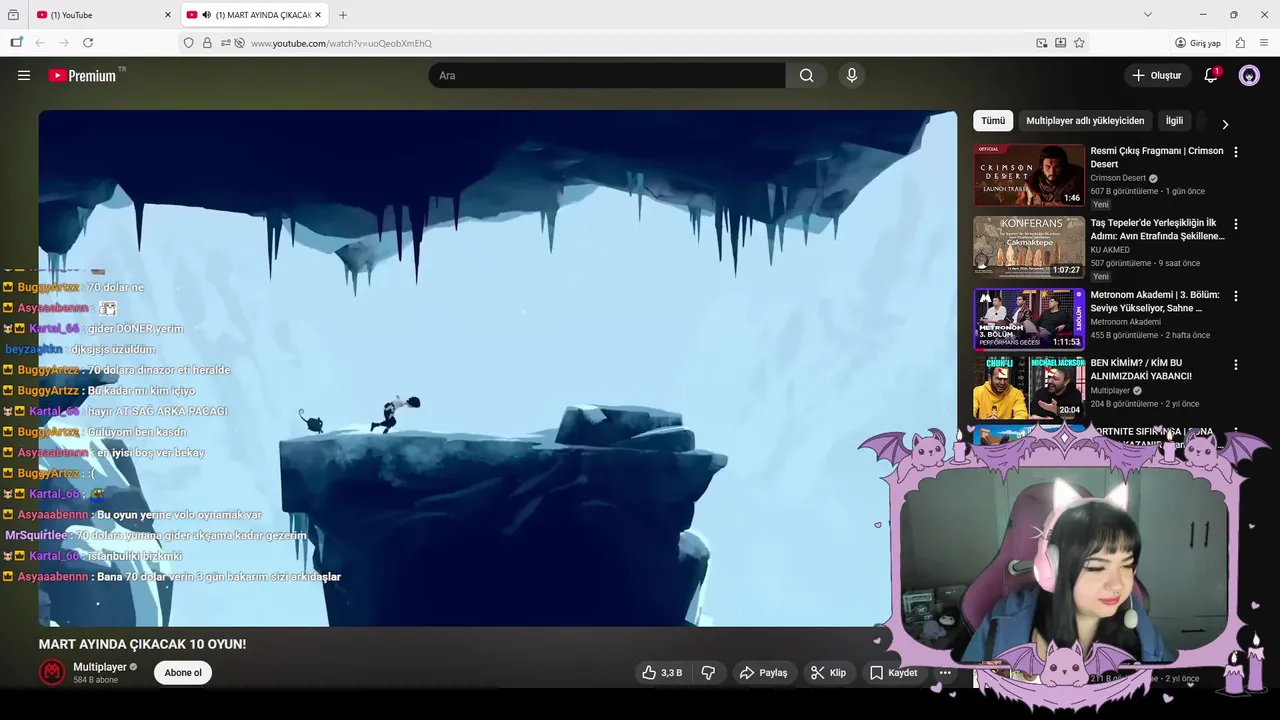Save the video with Kaydet
Image resolution: width=1280 pixels, height=720 pixels.
click(893, 673)
